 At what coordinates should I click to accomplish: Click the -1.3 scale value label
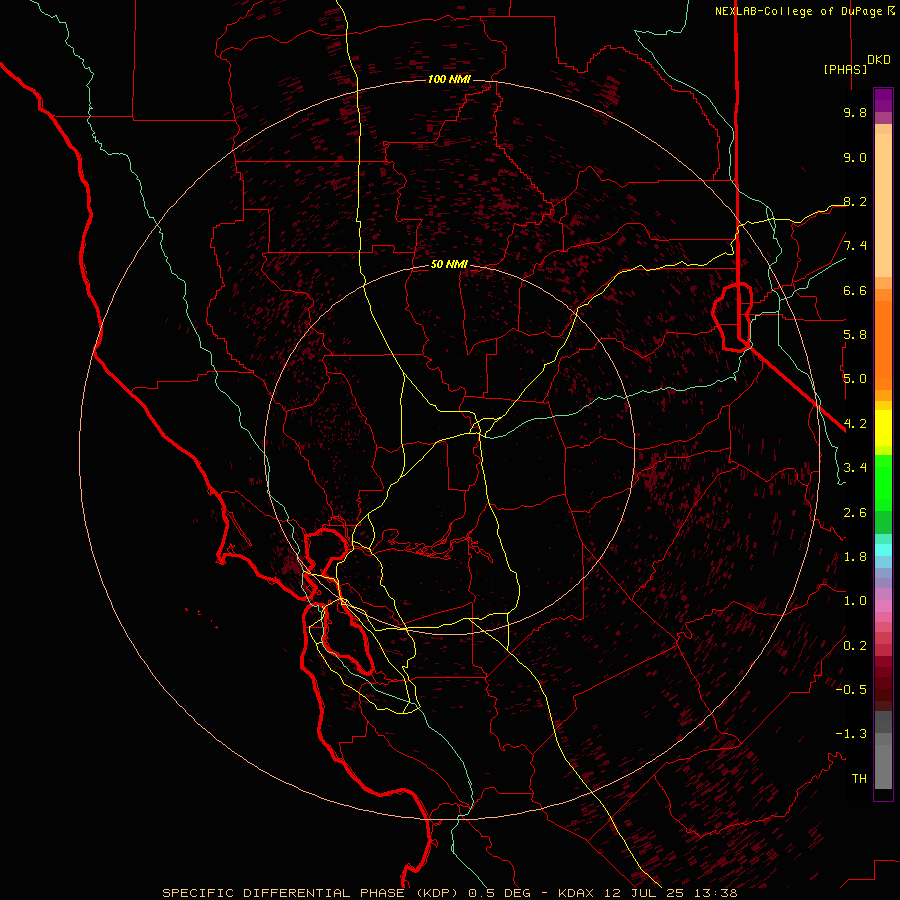pos(851,734)
